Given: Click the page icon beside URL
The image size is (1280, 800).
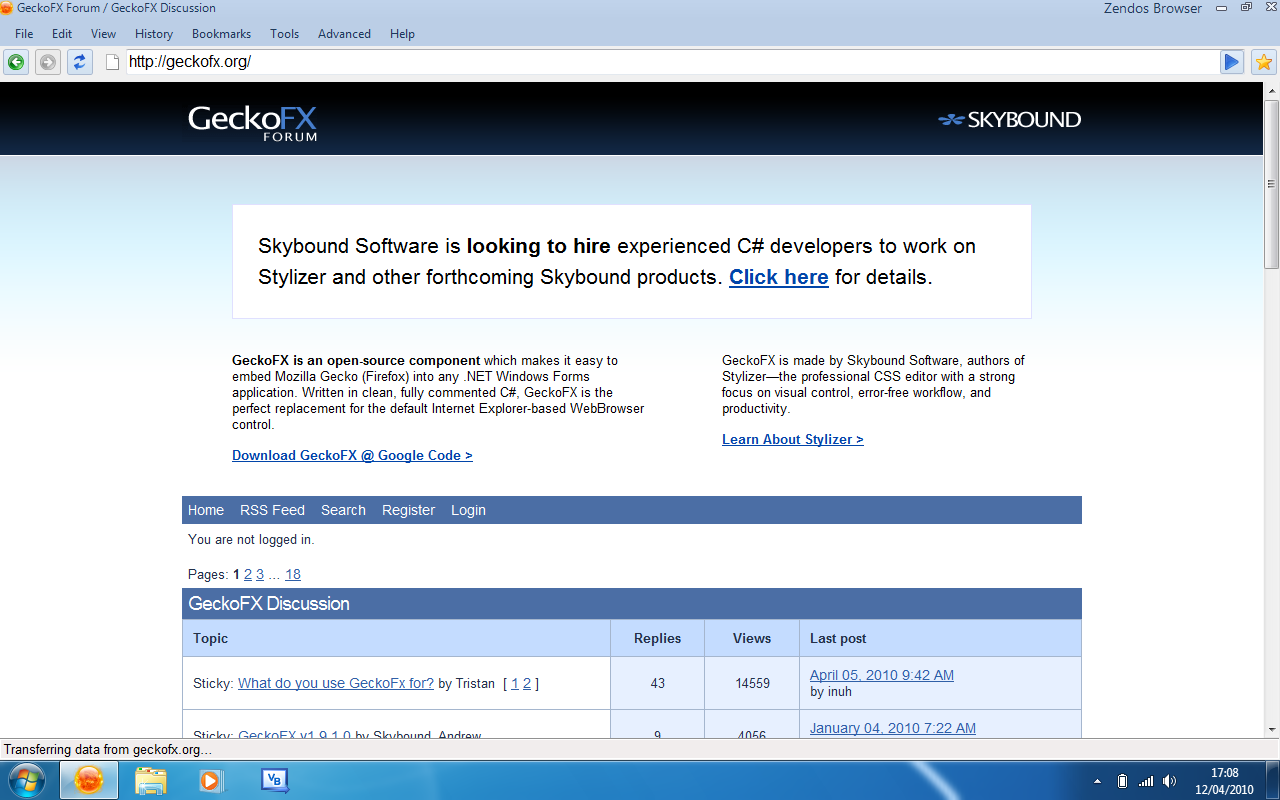Looking at the screenshot, I should coord(113,62).
